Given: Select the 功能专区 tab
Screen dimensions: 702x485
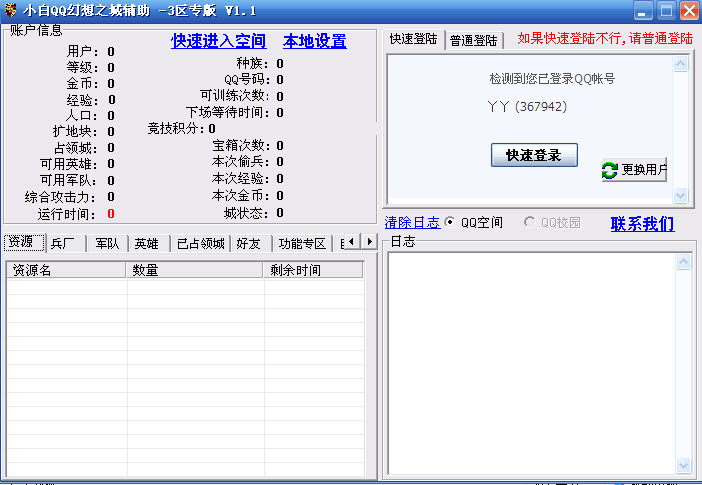Looking at the screenshot, I should pyautogui.click(x=302, y=244).
